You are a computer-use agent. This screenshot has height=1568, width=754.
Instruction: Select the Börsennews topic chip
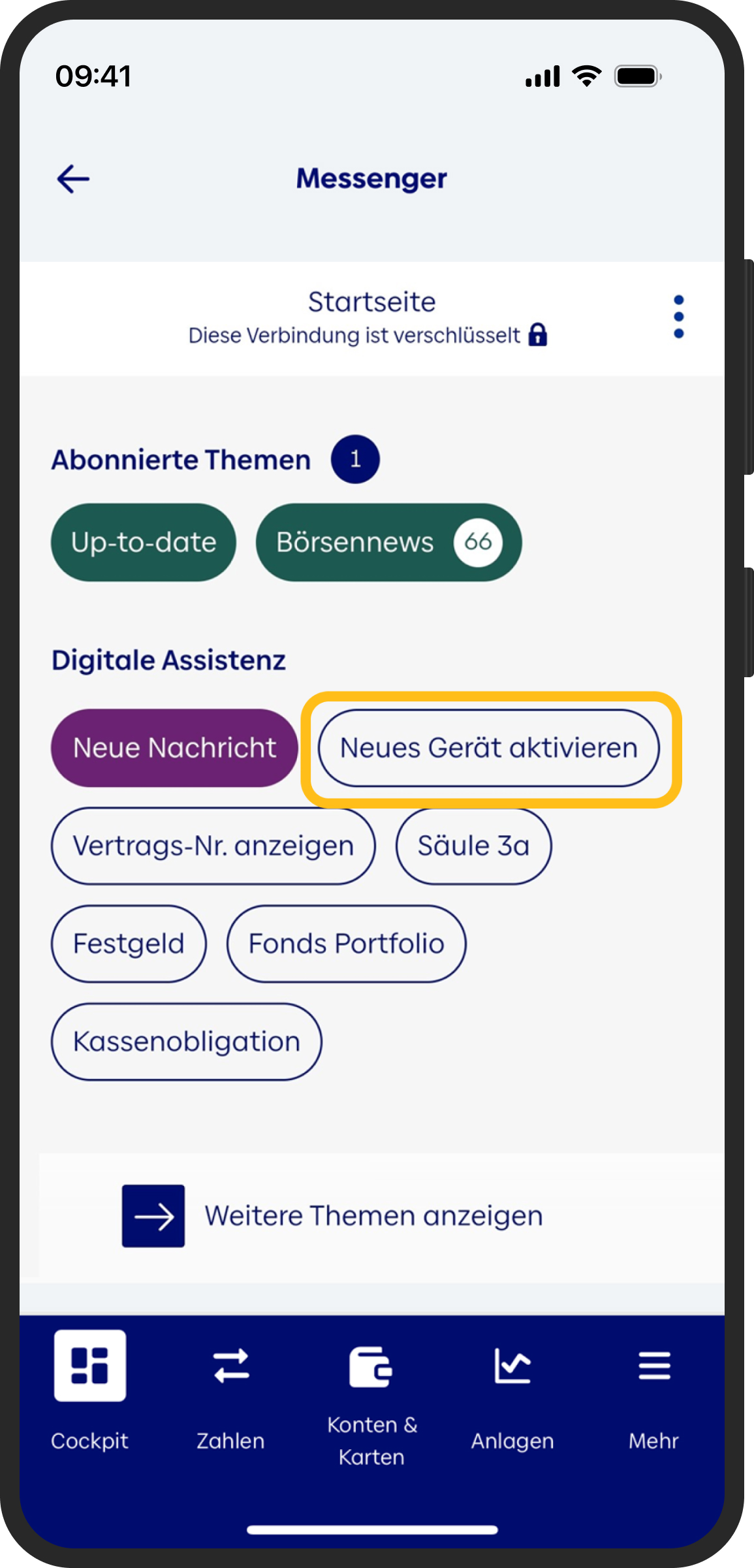pos(389,542)
